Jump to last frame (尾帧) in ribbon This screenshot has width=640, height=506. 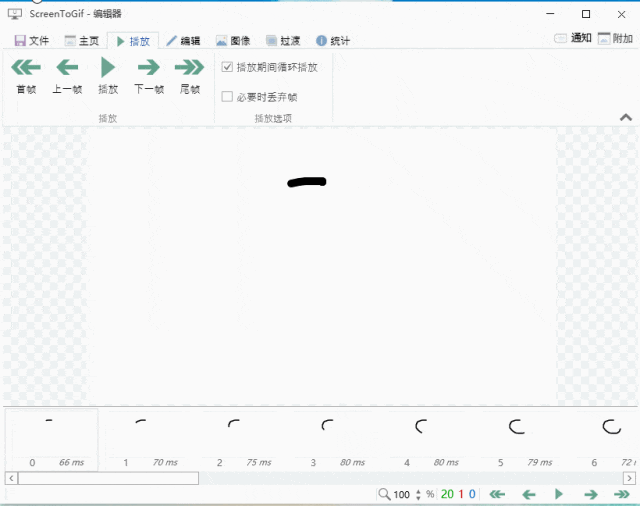[190, 76]
